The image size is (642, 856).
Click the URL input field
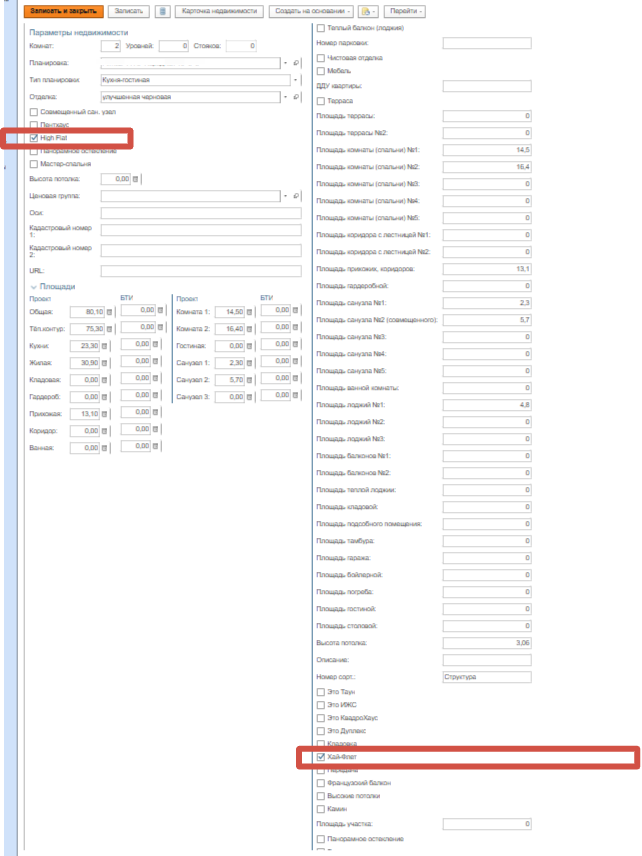200,271
